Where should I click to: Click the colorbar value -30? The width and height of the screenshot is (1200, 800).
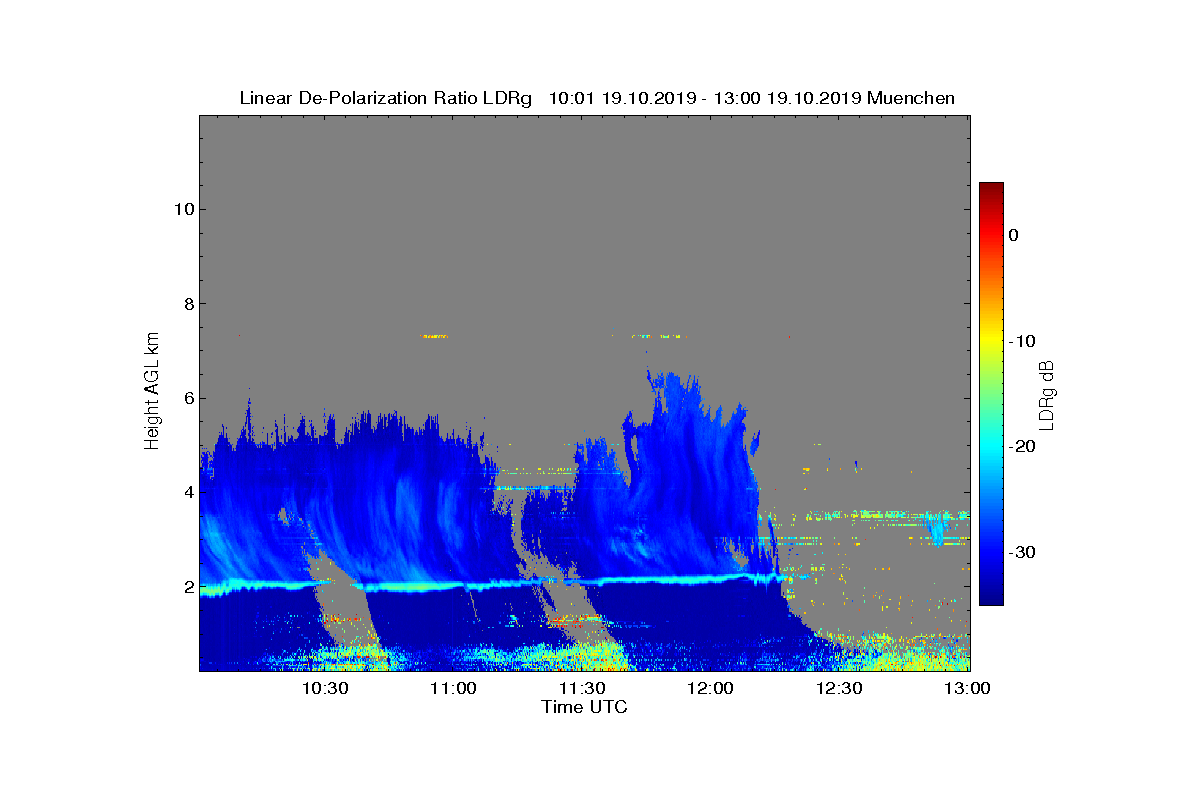(1020, 553)
